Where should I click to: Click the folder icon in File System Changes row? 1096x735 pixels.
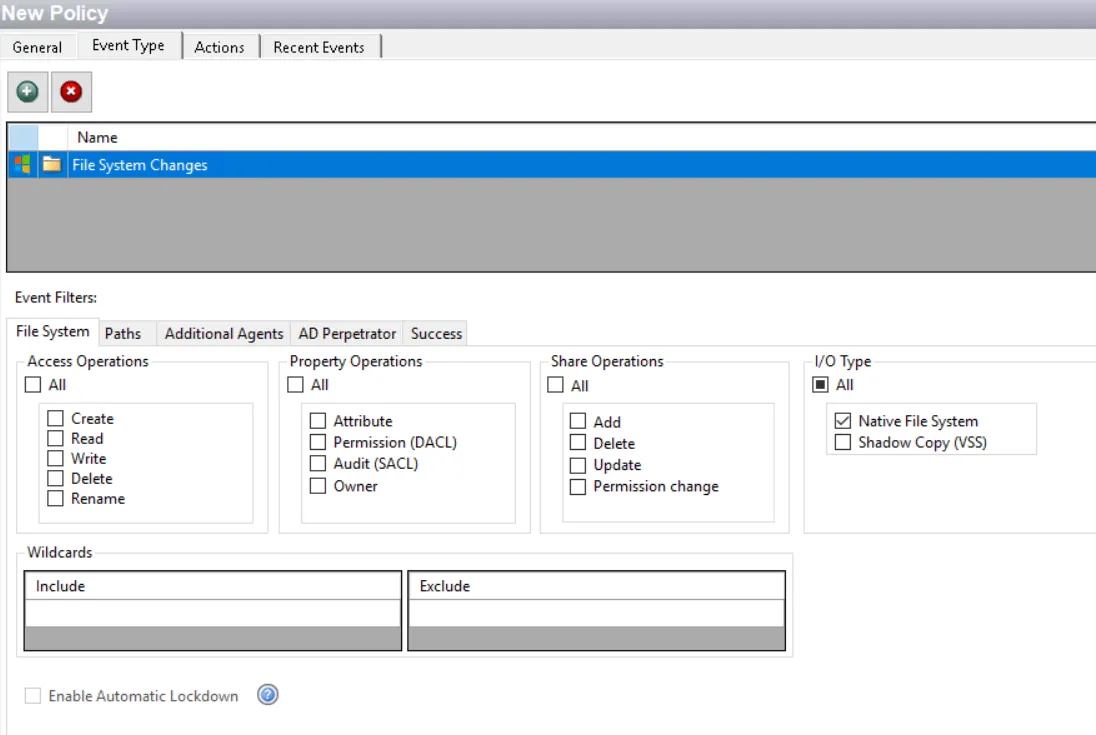pos(52,164)
